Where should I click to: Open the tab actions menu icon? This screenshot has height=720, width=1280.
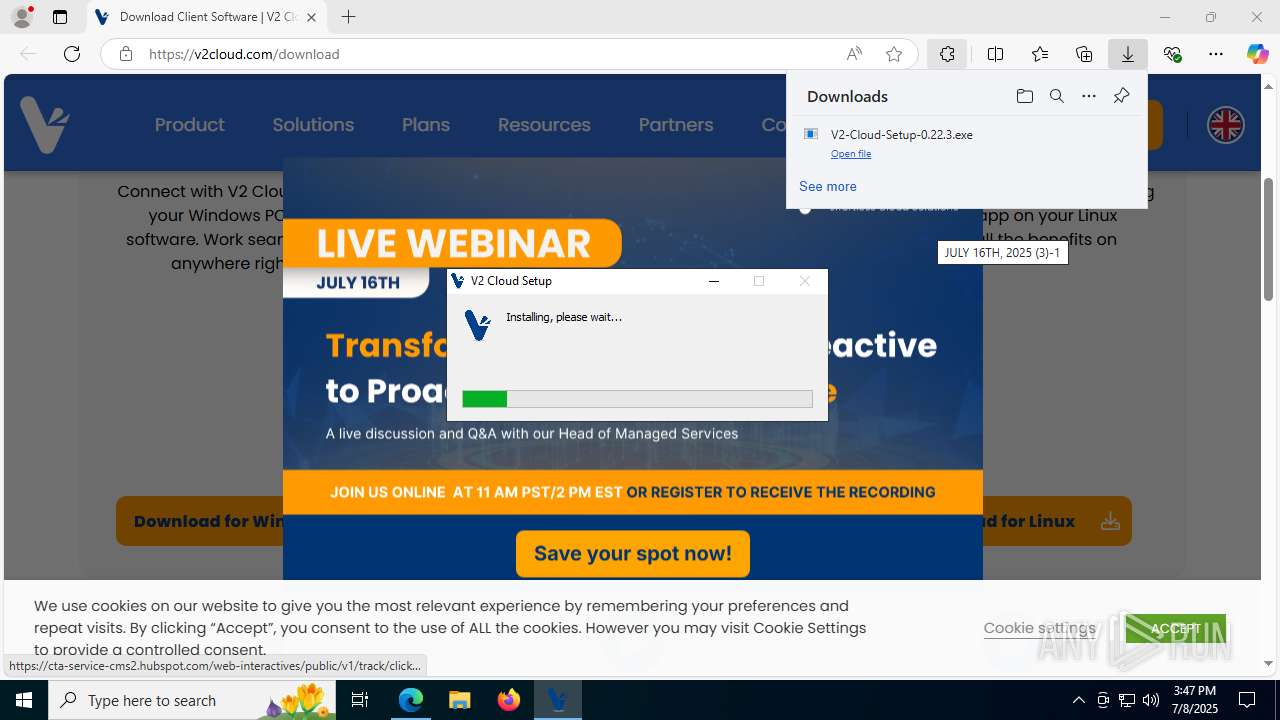tap(60, 17)
